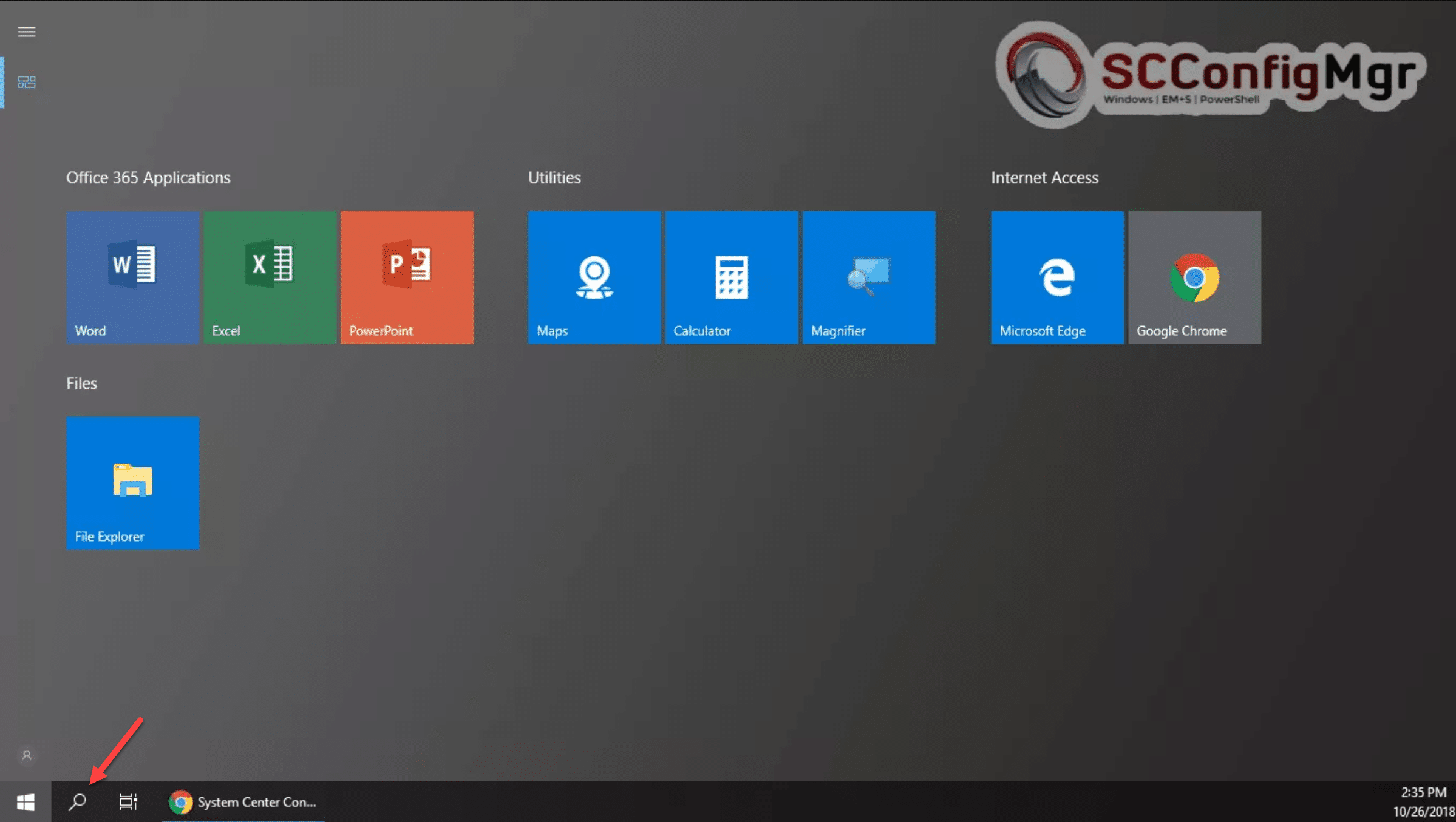The image size is (1456, 822).
Task: Click the taskbar Search button
Action: [x=77, y=802]
